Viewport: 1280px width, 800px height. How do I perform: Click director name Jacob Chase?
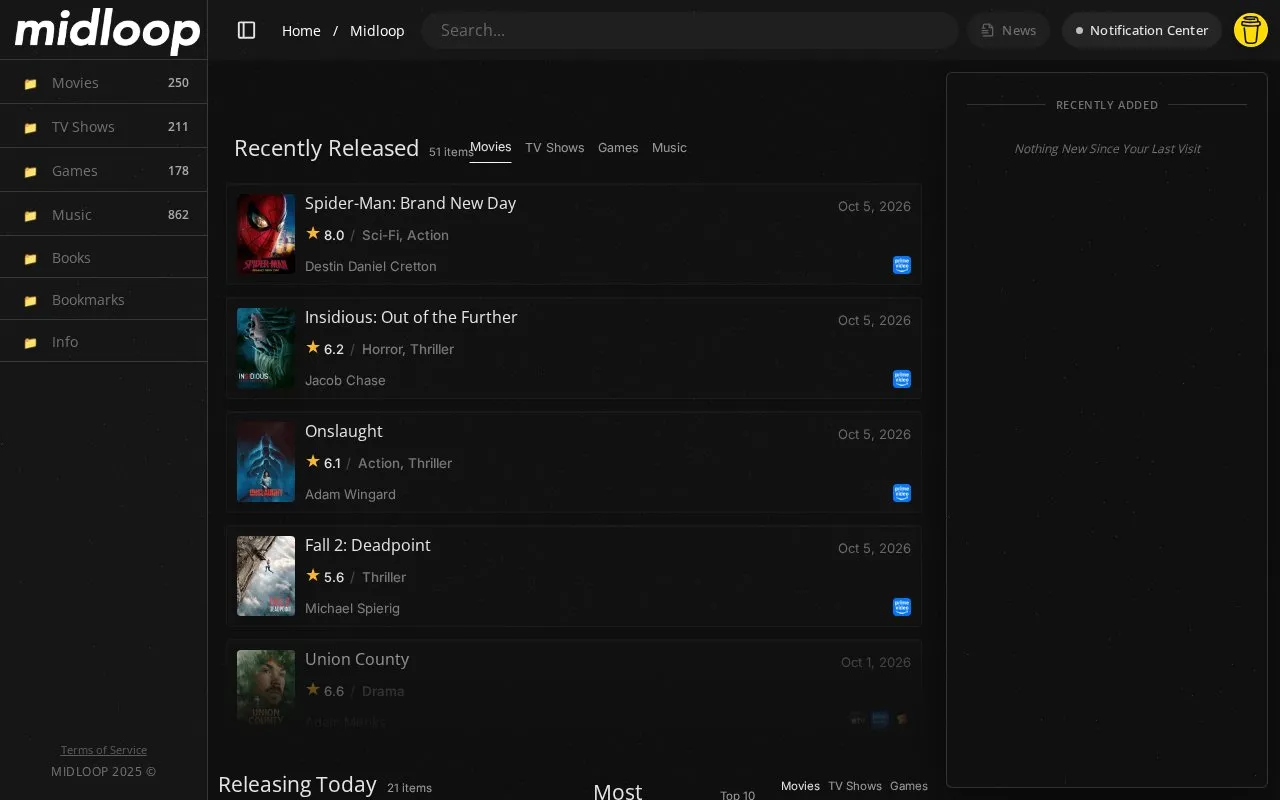(345, 380)
